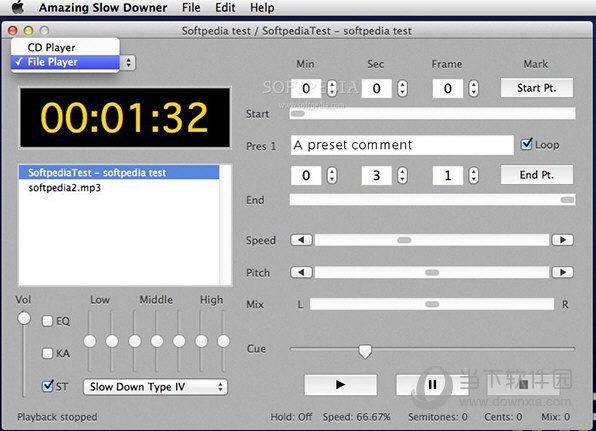Click the start Frame value field

click(x=447, y=89)
